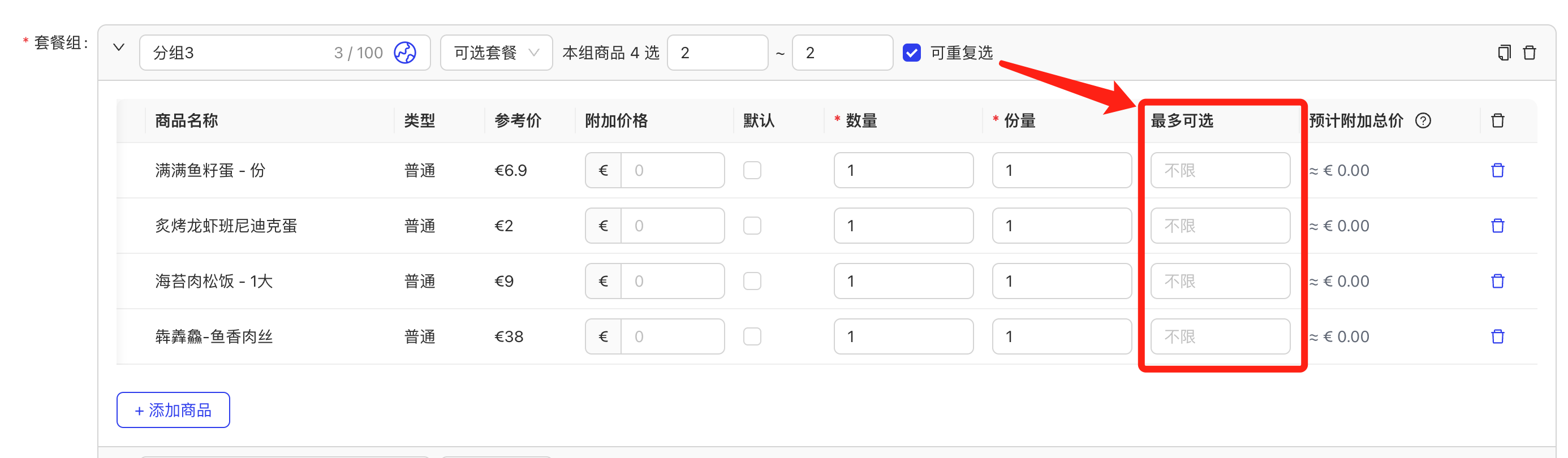Collapse the 分组3 group chevron

point(119,47)
